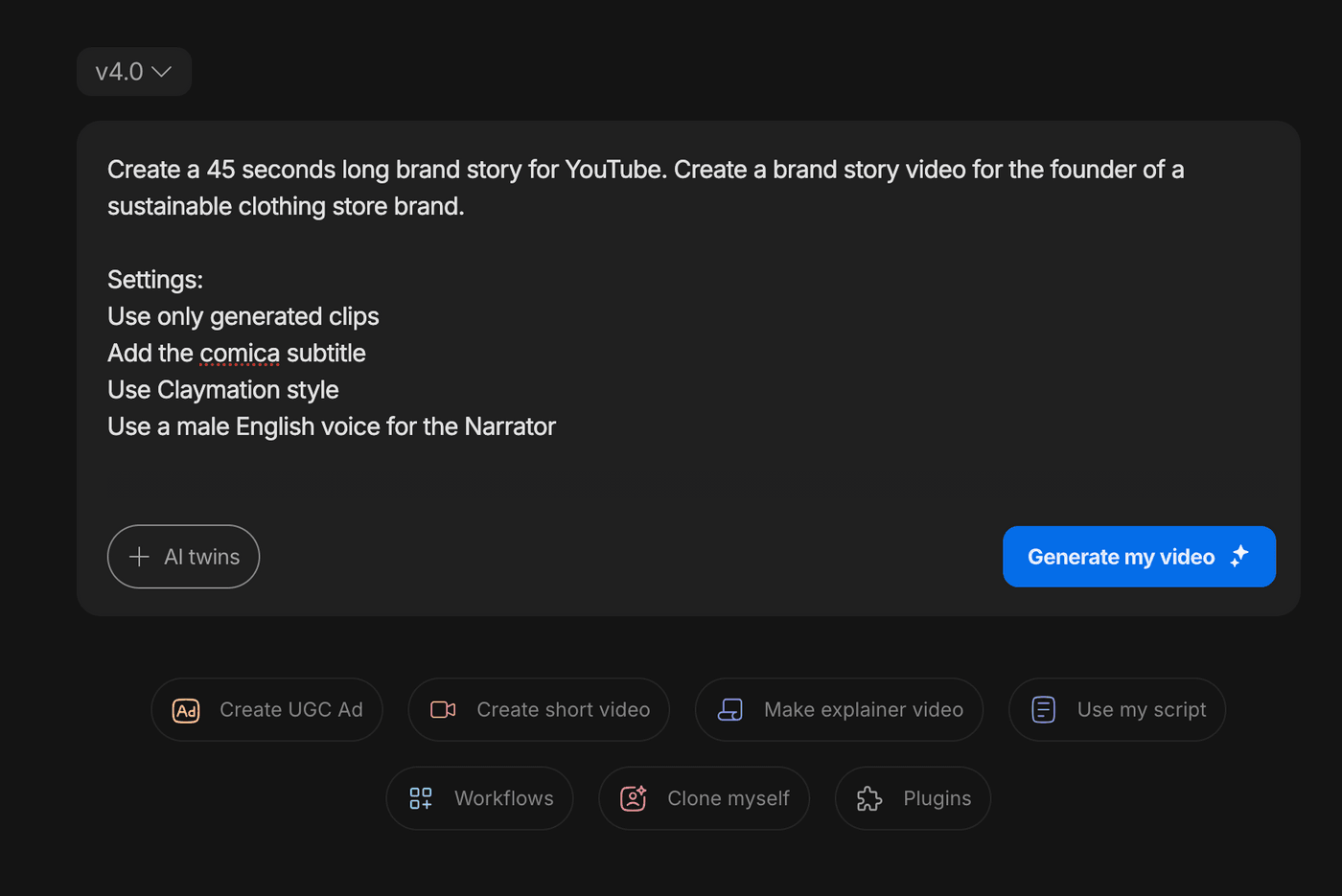This screenshot has width=1342, height=896.
Task: Click the "sustainable clothing store brand" text
Action: pyautogui.click(x=285, y=207)
